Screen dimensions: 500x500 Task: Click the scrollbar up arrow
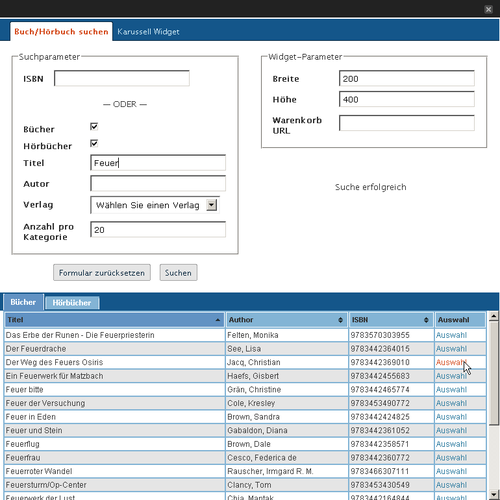coord(494,316)
